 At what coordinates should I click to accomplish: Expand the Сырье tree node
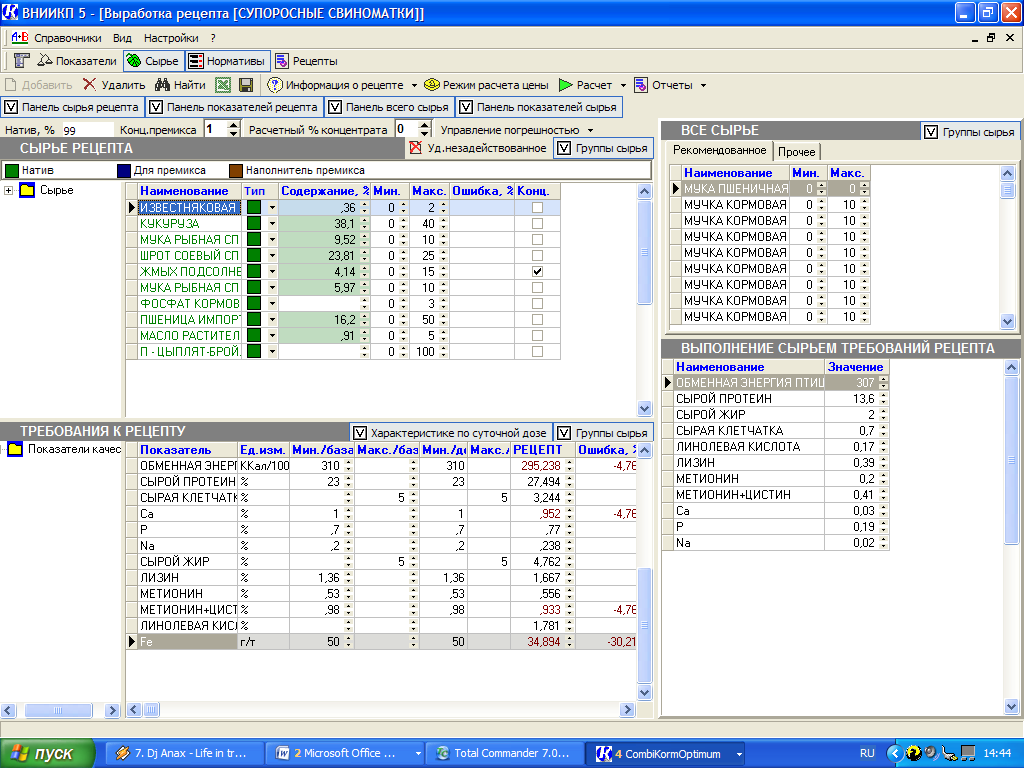[9, 191]
